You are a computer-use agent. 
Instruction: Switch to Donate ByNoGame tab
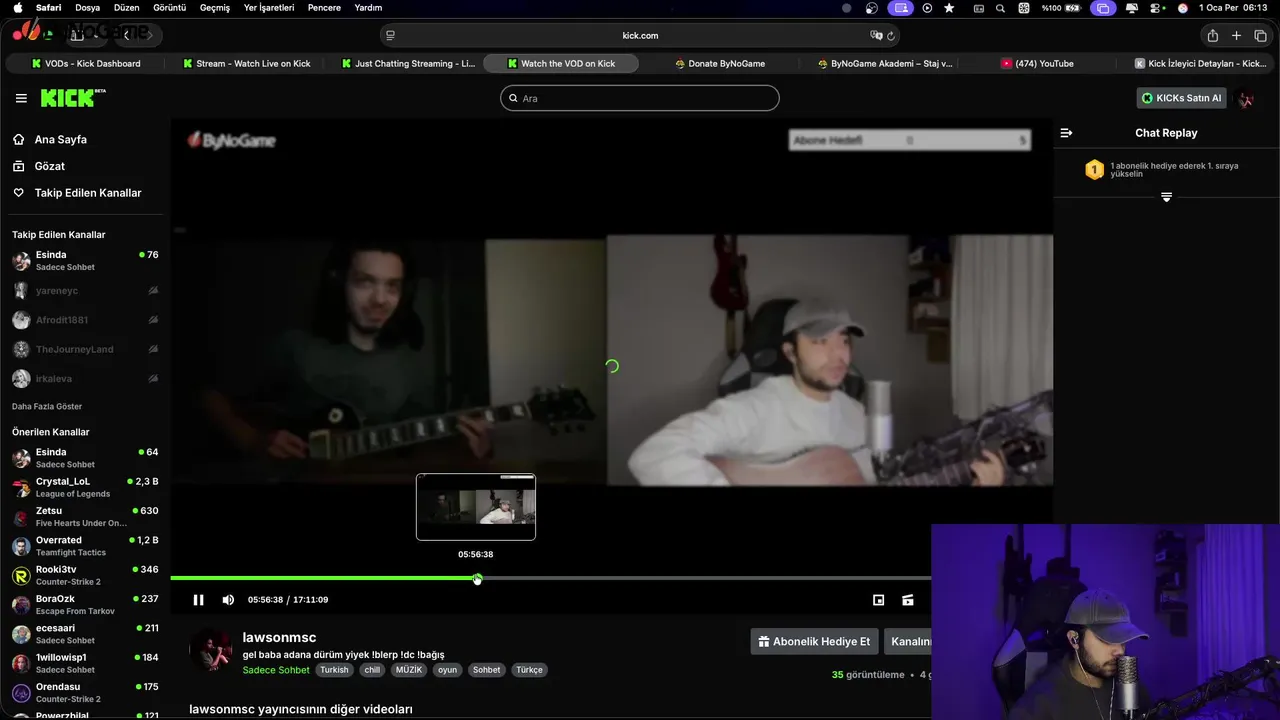point(720,63)
